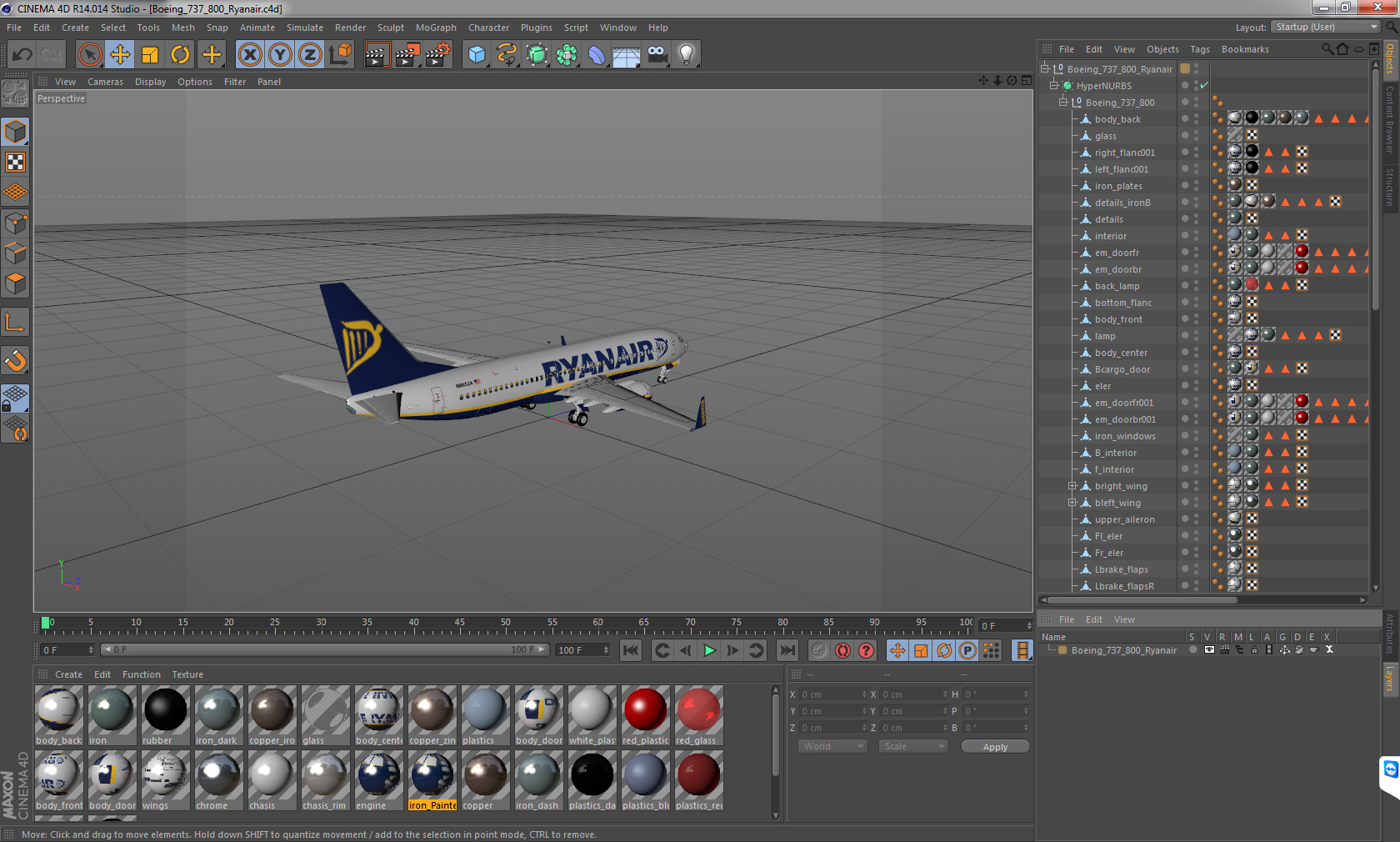Toggle layer visible icon for Boeing_737_800_Ryanair
1400x842 pixels.
(x=1208, y=649)
